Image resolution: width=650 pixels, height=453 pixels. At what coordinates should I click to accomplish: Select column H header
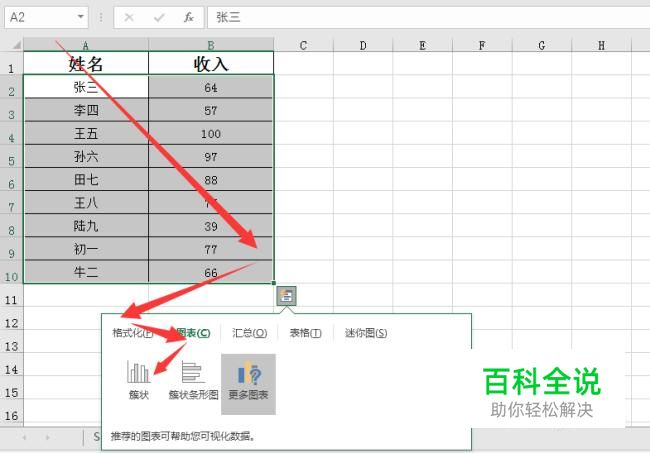tap(601, 45)
